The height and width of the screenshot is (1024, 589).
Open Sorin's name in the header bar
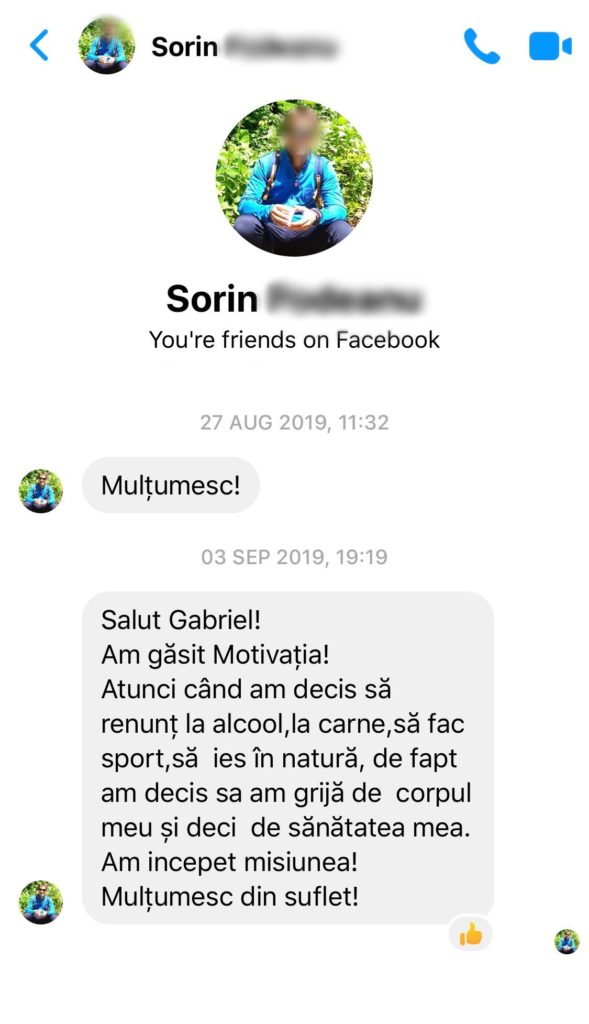[245, 47]
